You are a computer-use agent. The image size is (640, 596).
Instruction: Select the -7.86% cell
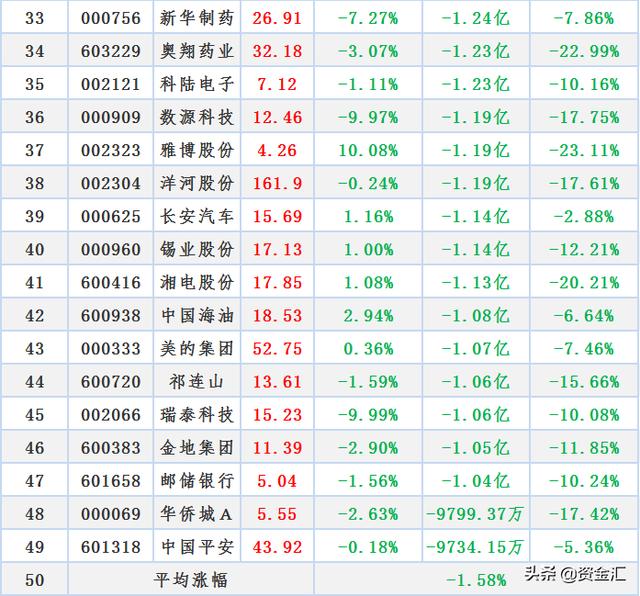[584, 18]
